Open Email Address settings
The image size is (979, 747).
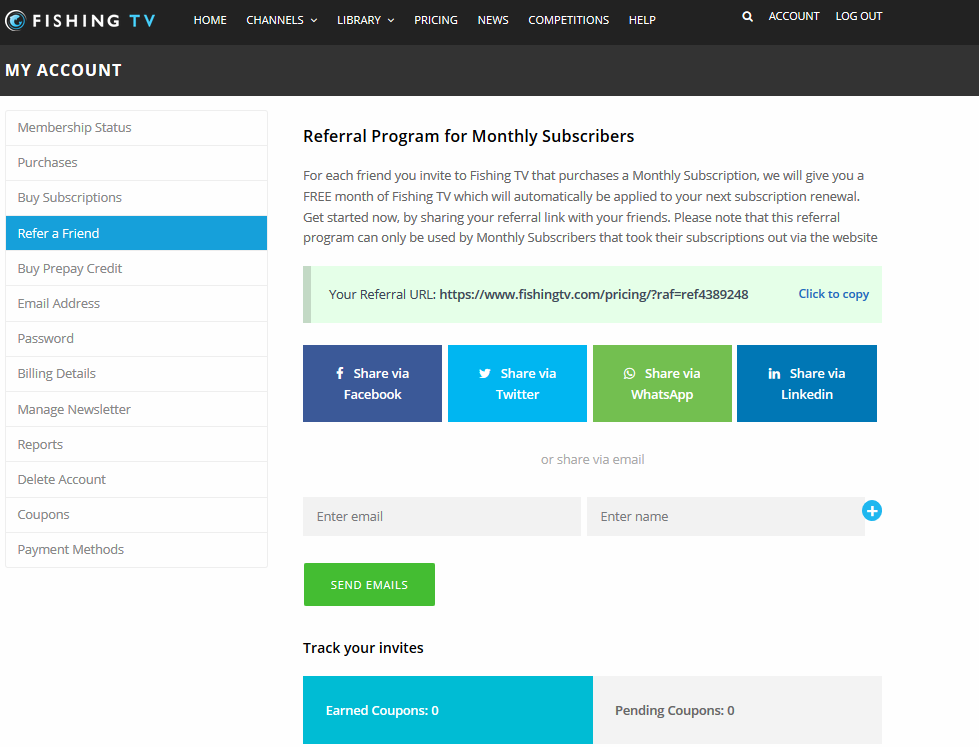[x=136, y=304]
